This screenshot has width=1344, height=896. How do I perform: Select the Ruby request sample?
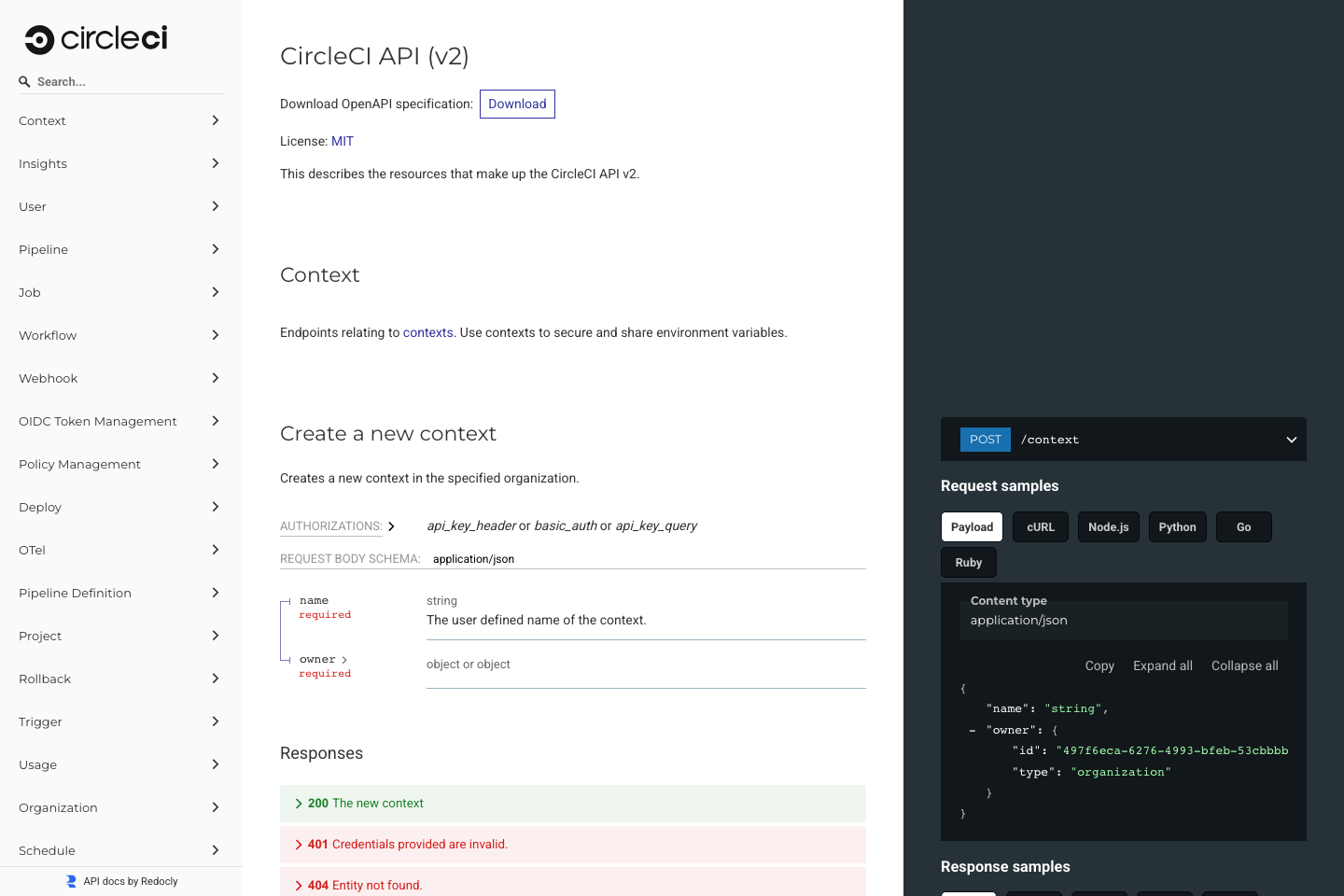pos(968,562)
